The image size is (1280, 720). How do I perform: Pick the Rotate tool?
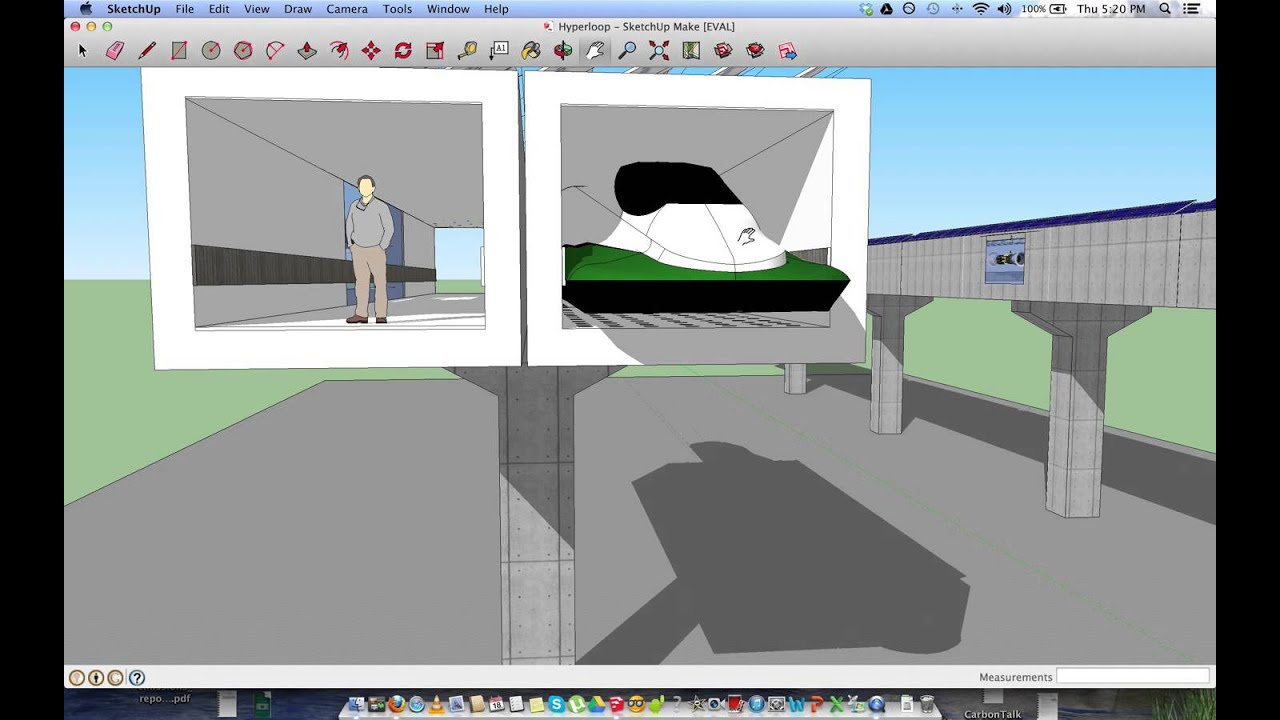tap(403, 50)
